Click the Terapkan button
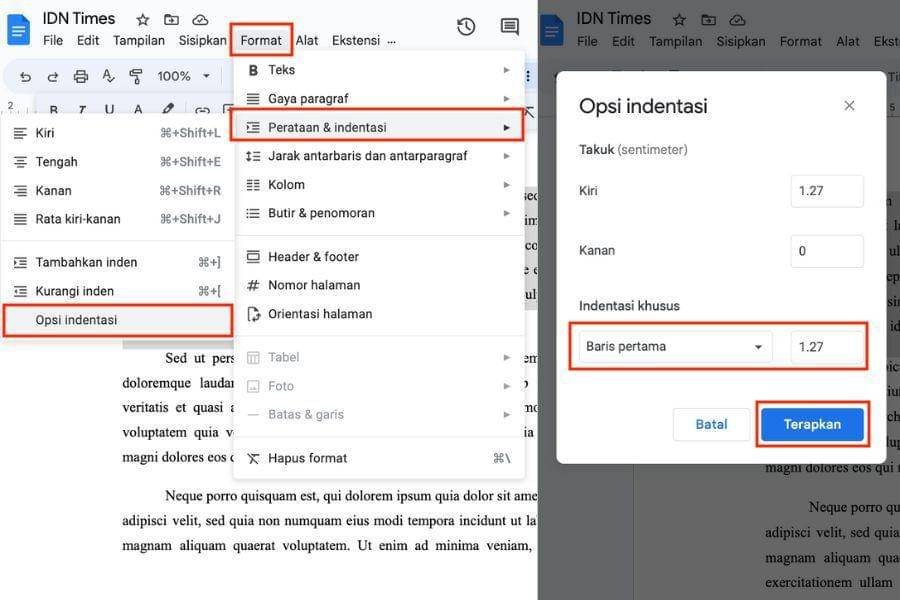Screen dimensions: 900x600 pyautogui.click(x=812, y=424)
